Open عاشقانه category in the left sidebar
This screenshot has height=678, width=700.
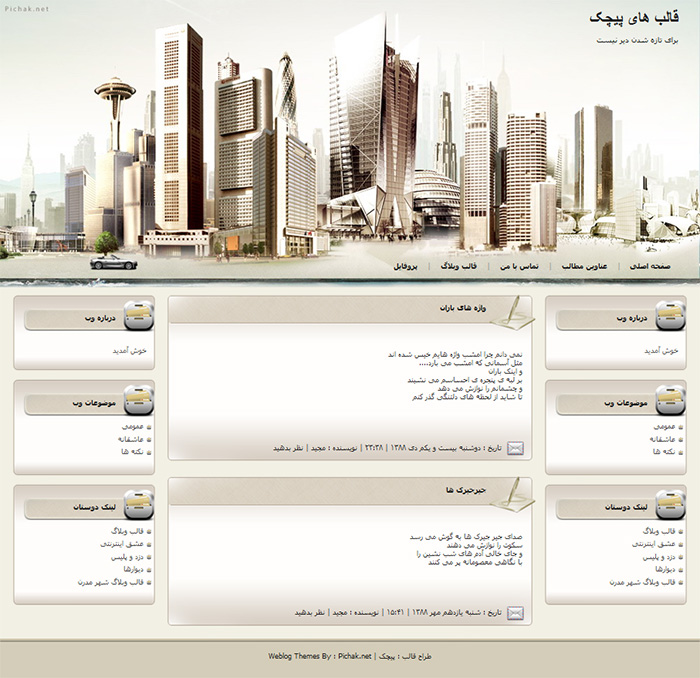click(131, 439)
